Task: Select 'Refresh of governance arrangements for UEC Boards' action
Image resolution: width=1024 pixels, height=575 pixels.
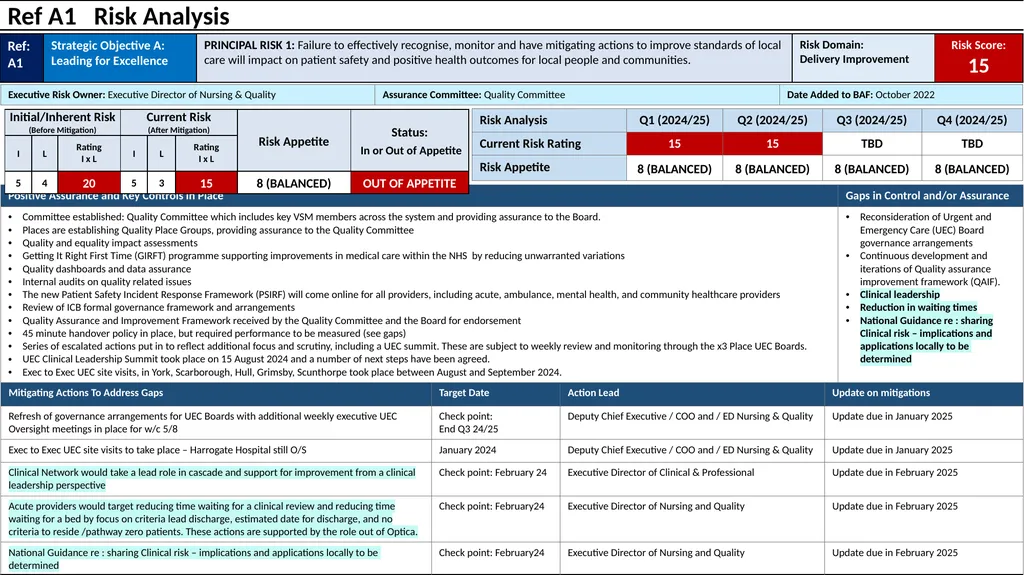Action: (202, 423)
